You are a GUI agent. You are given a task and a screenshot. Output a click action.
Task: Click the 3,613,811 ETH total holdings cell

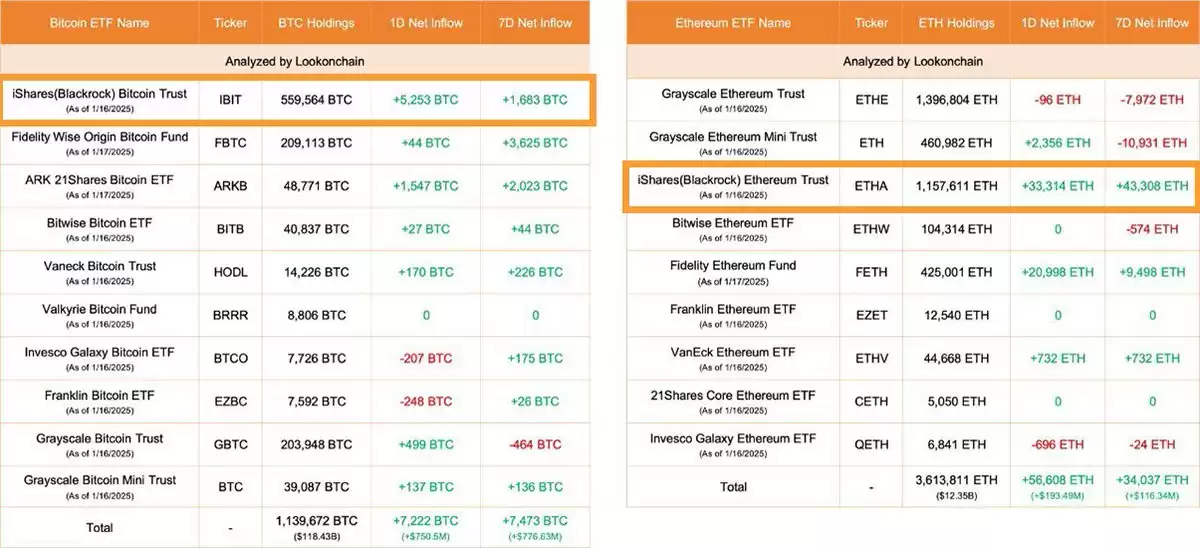(x=957, y=478)
